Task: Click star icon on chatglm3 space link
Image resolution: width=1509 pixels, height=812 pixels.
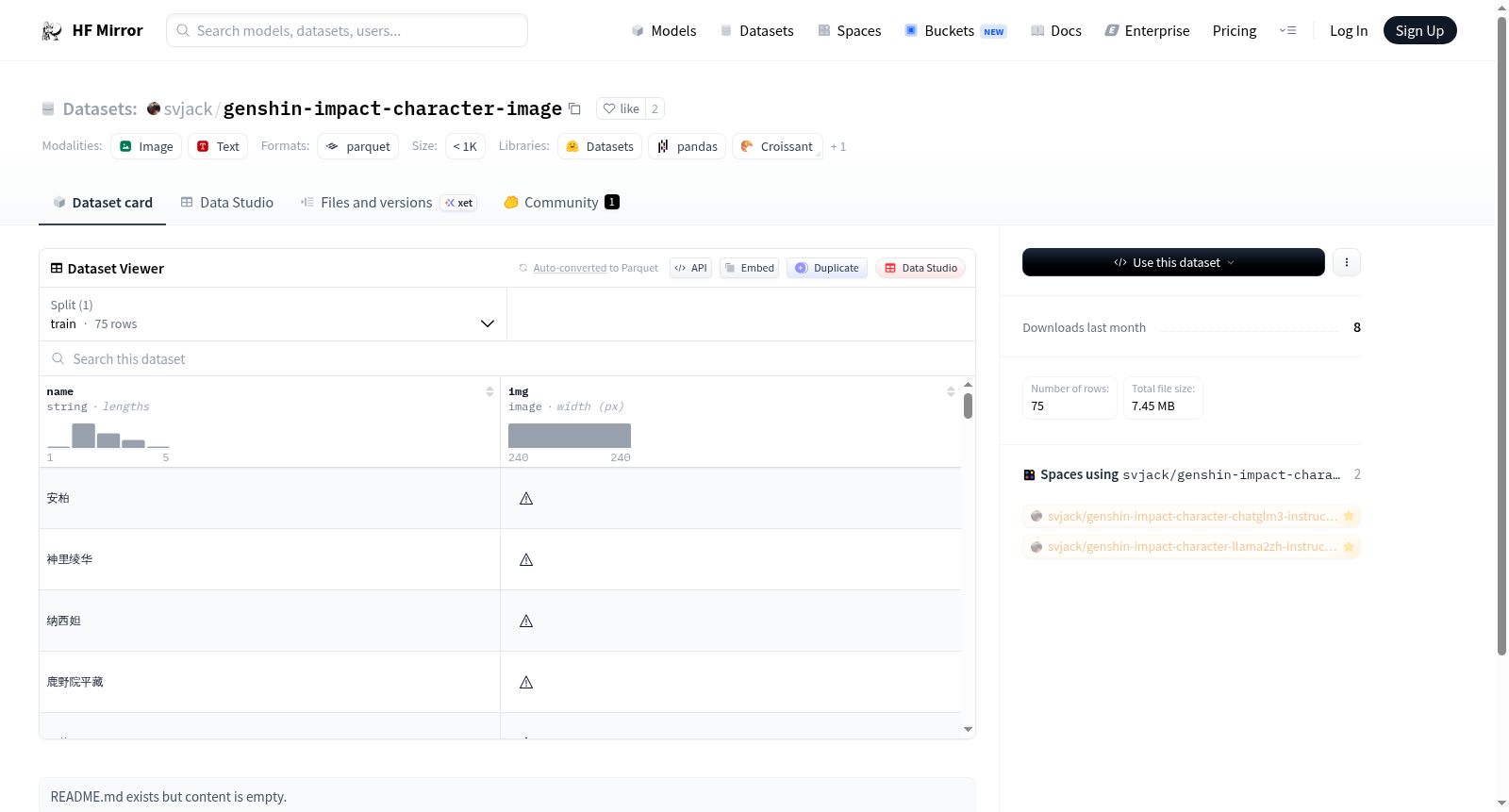Action: [x=1349, y=516]
